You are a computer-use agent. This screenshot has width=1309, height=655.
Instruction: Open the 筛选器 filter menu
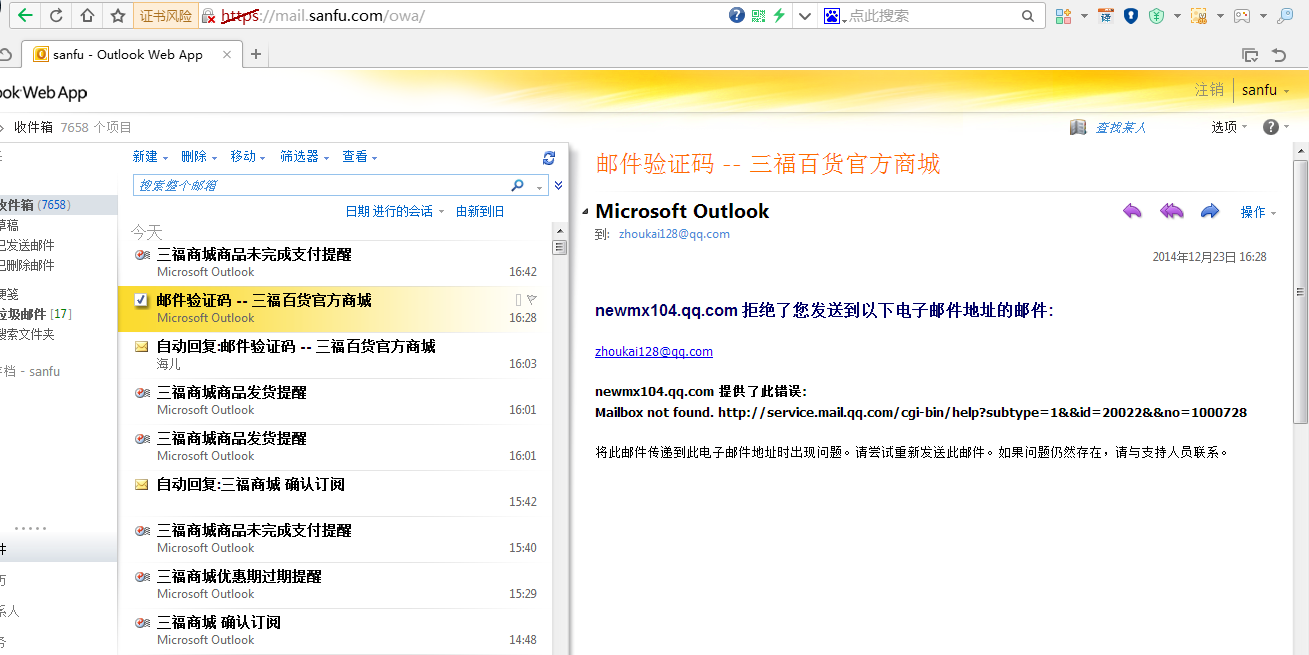pos(304,157)
